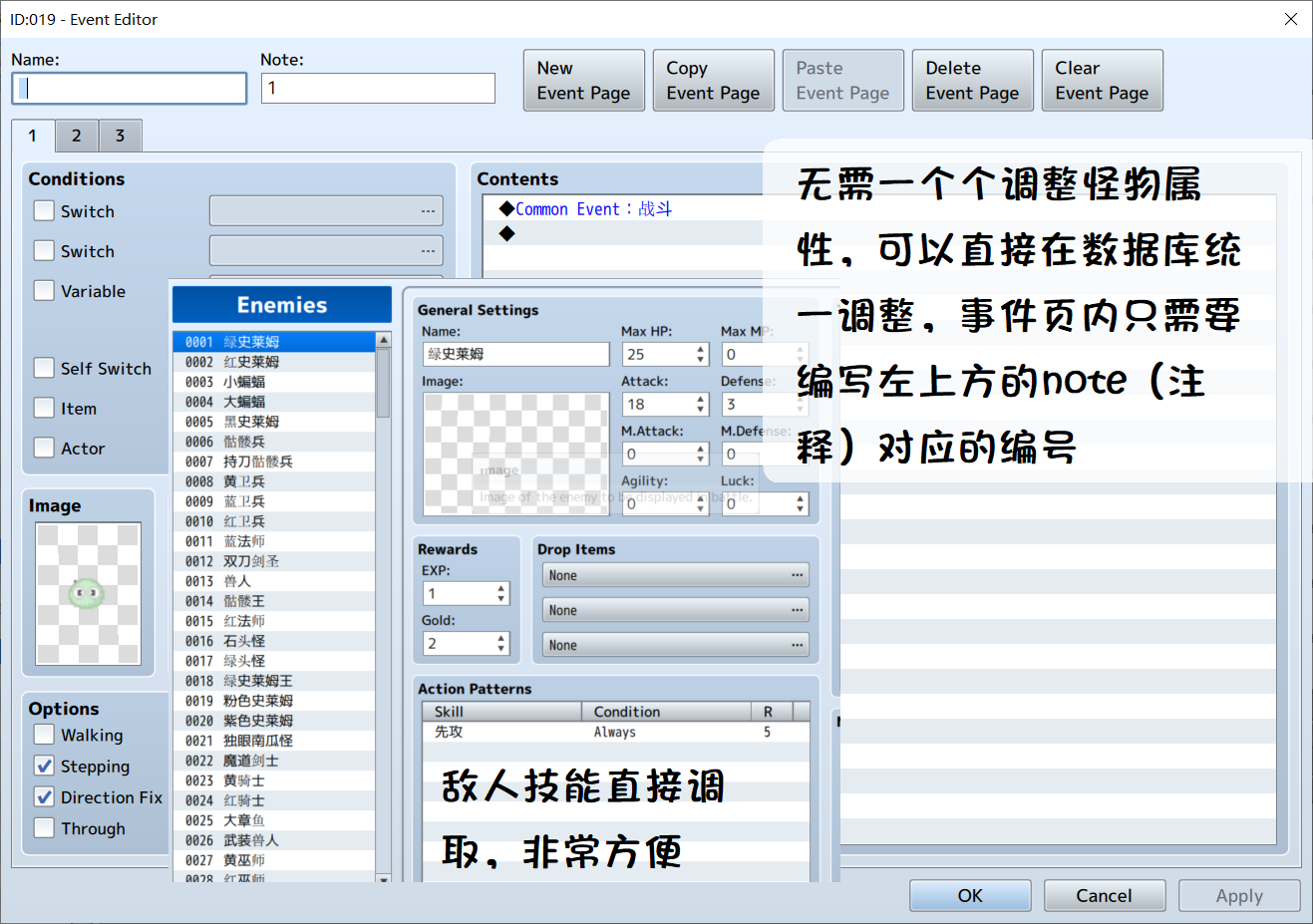1313x924 pixels.
Task: Enable the Through option
Action: [x=44, y=827]
